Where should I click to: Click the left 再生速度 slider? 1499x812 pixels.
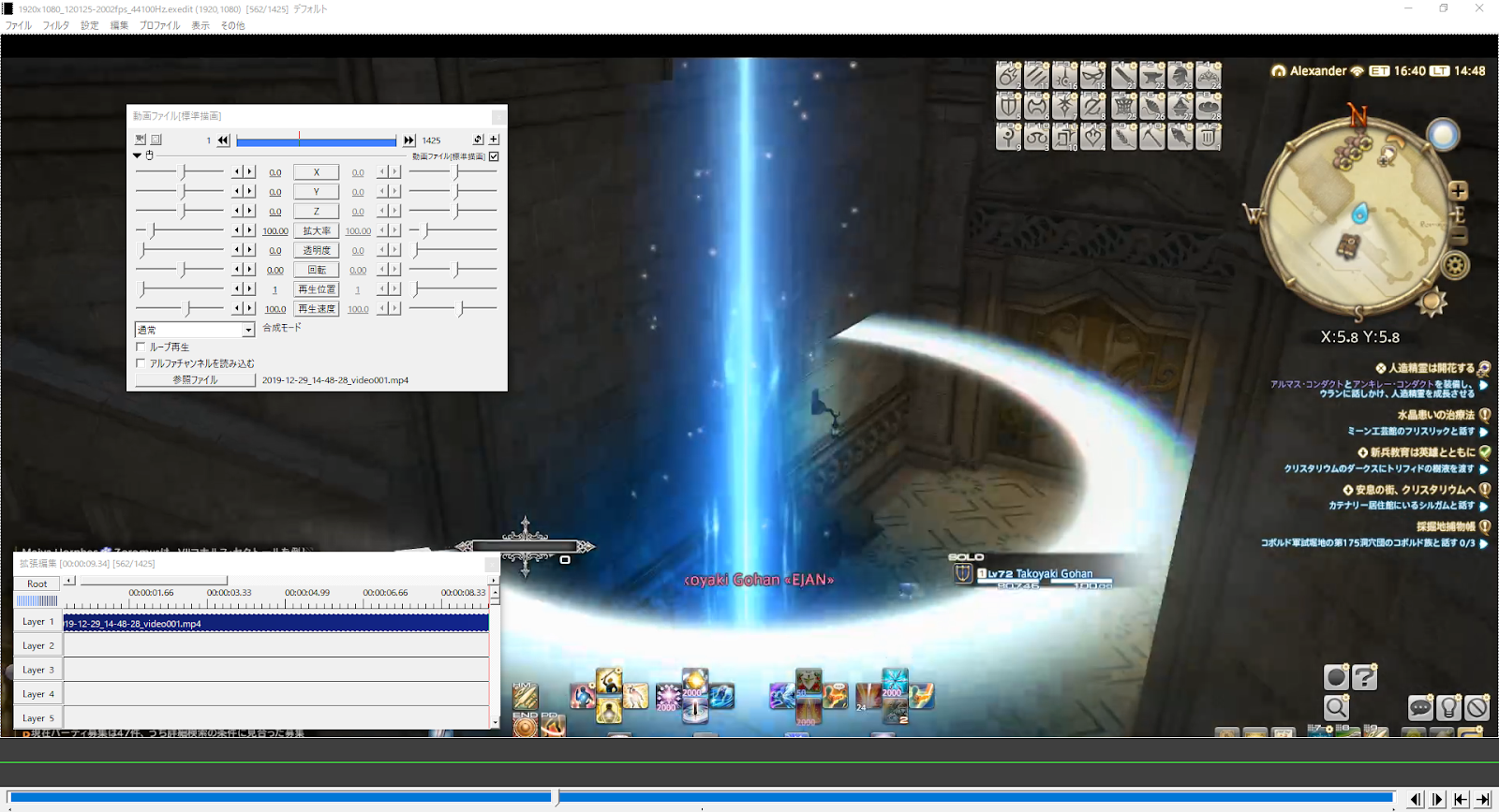point(180,308)
